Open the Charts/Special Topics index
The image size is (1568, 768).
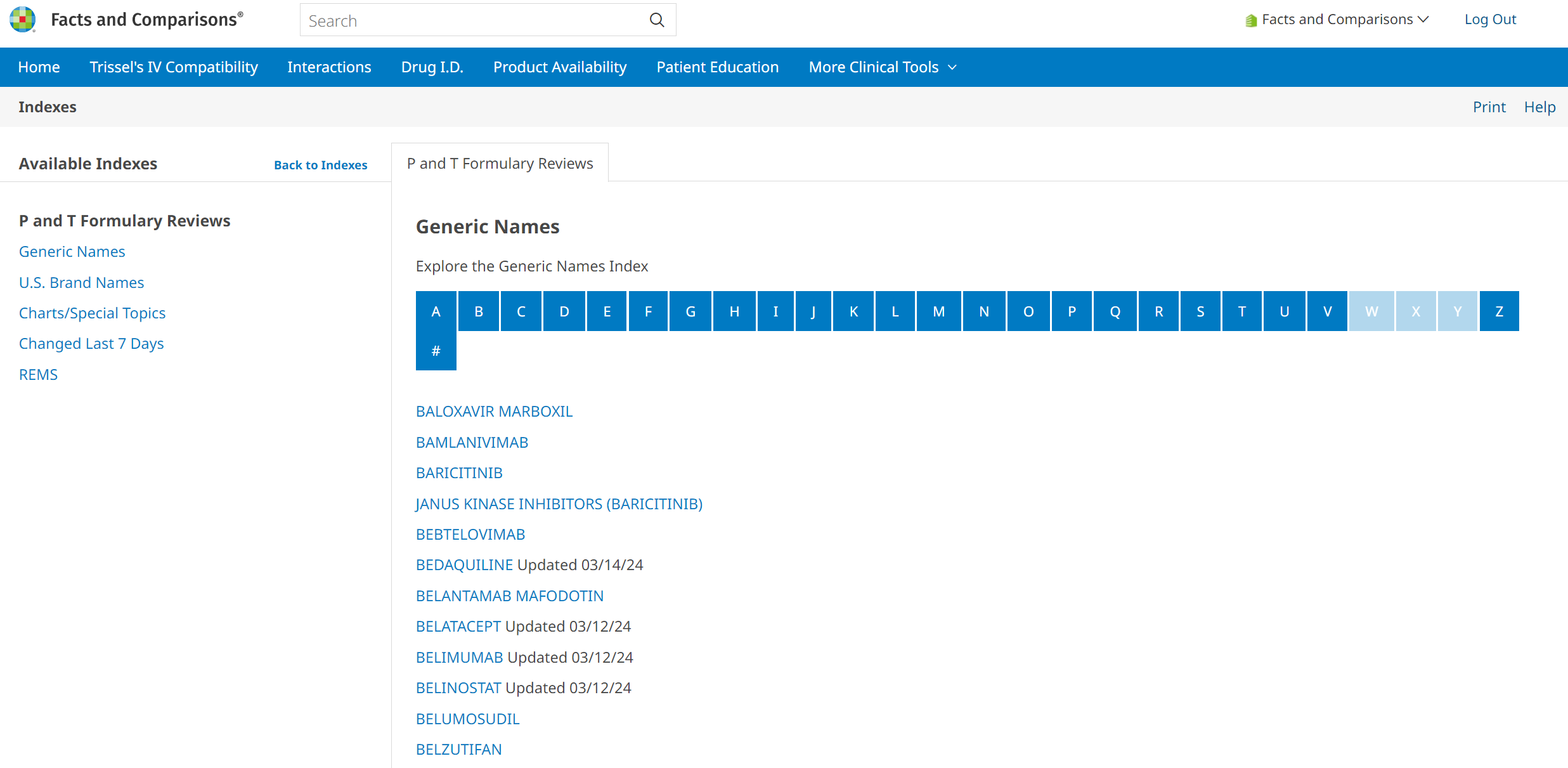pos(92,313)
